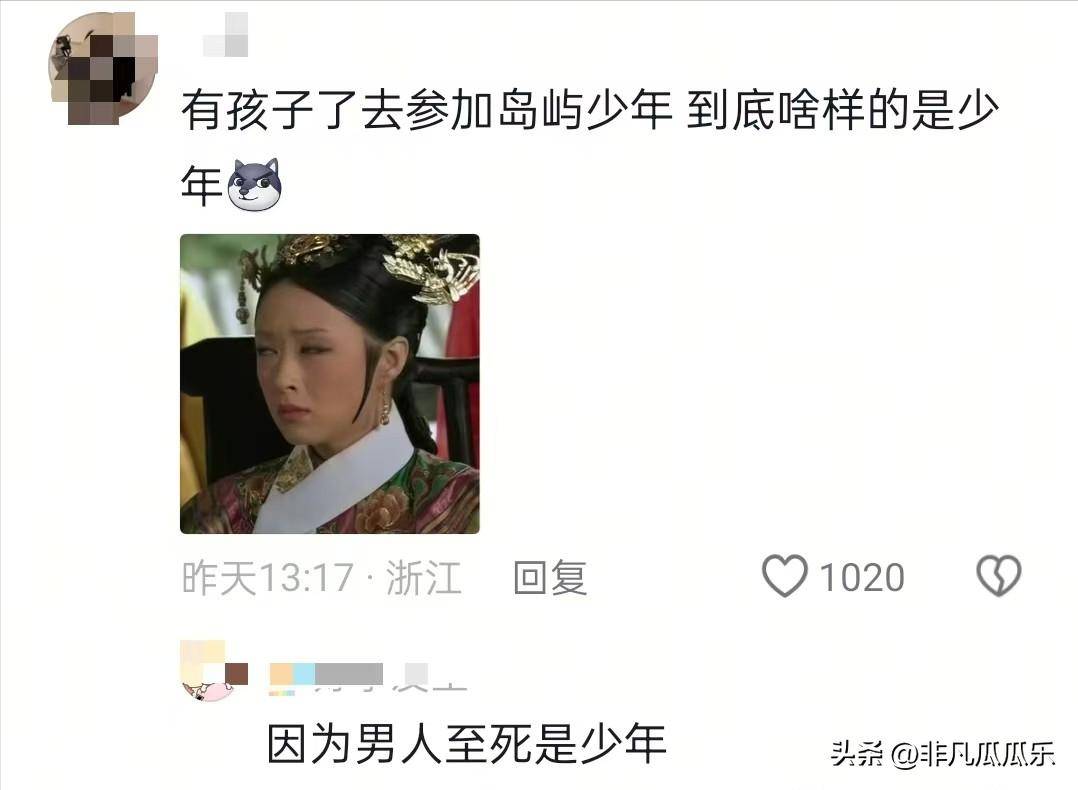Screen dimensions: 1078x790
Task: Select the comment text 有孩子了去参加岛屿少年
Action: (426, 110)
